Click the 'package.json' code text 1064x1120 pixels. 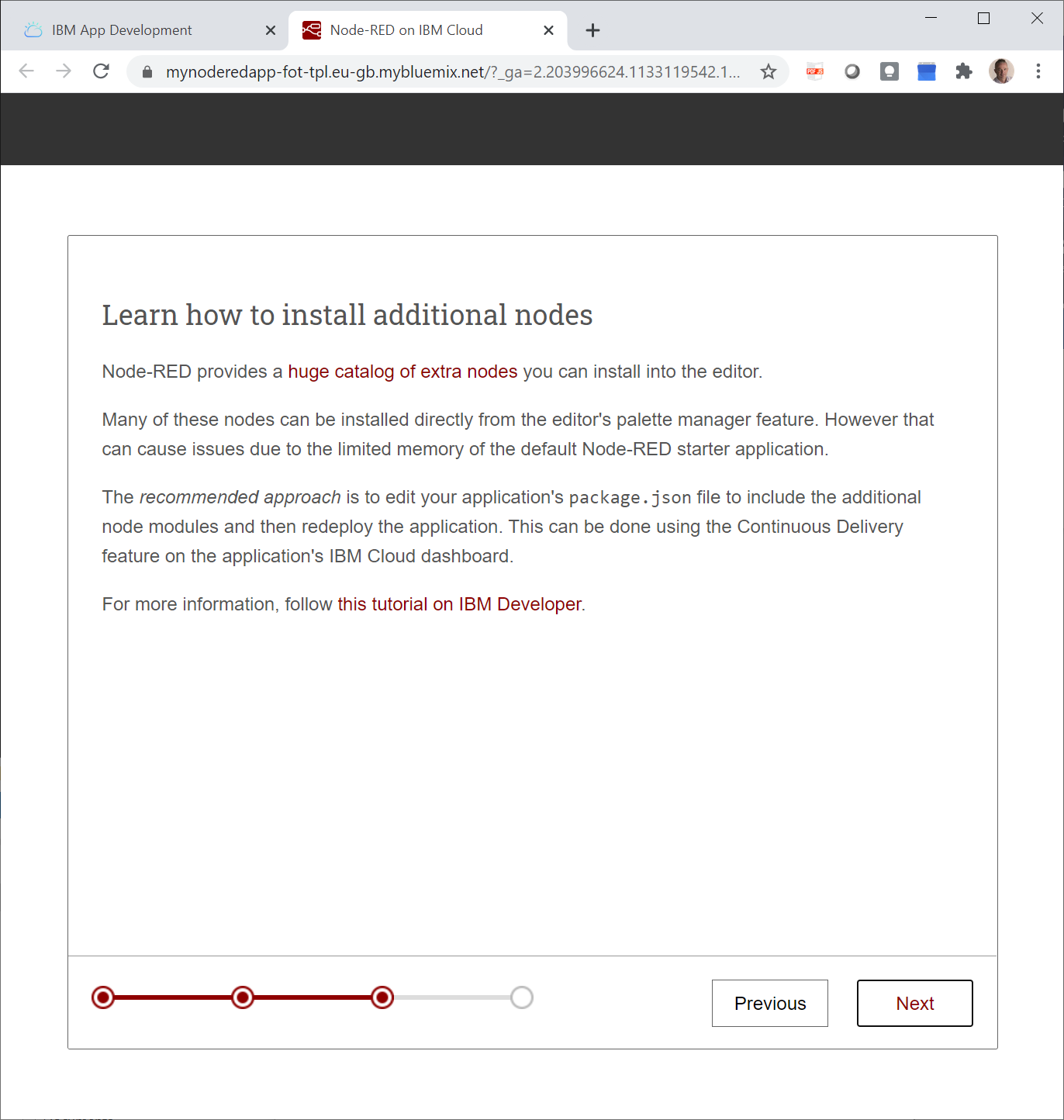630,497
